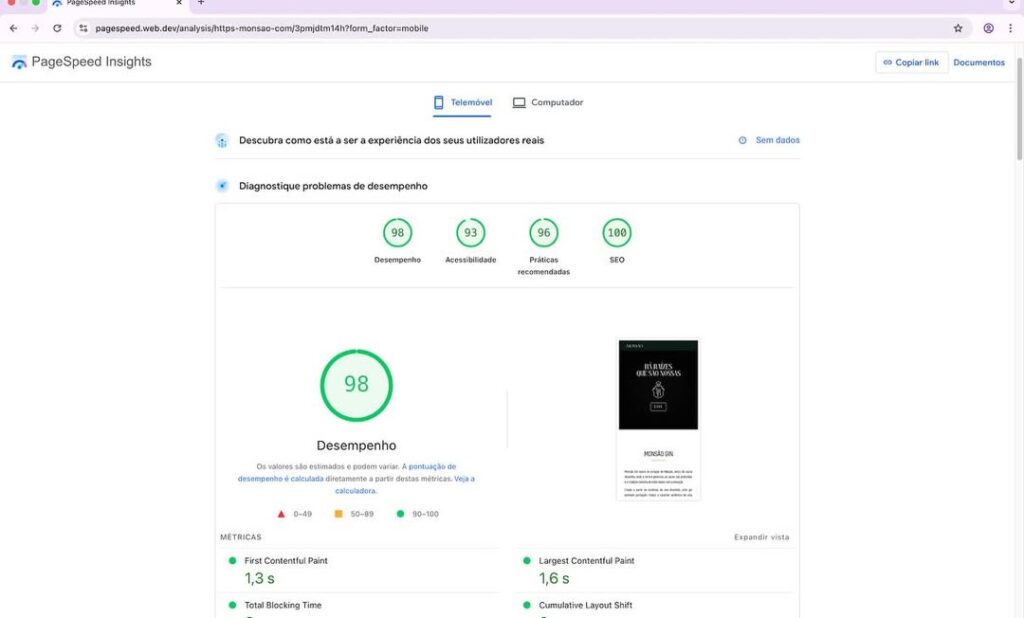Open the tab search dropdown arrow
The height and width of the screenshot is (618, 1024).
(1010, 4)
